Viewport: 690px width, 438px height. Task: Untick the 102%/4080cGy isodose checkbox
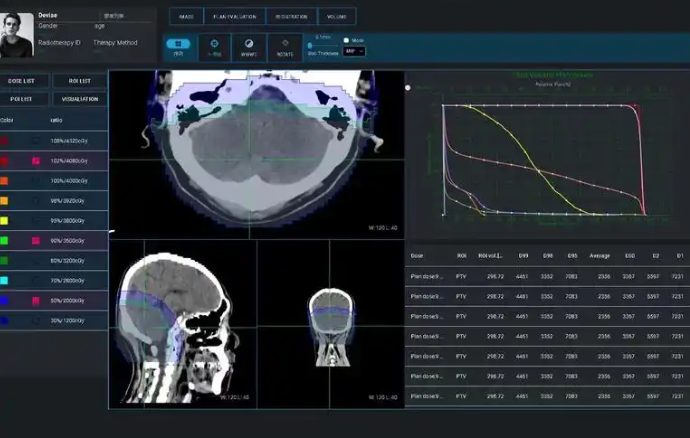[x=36, y=161]
